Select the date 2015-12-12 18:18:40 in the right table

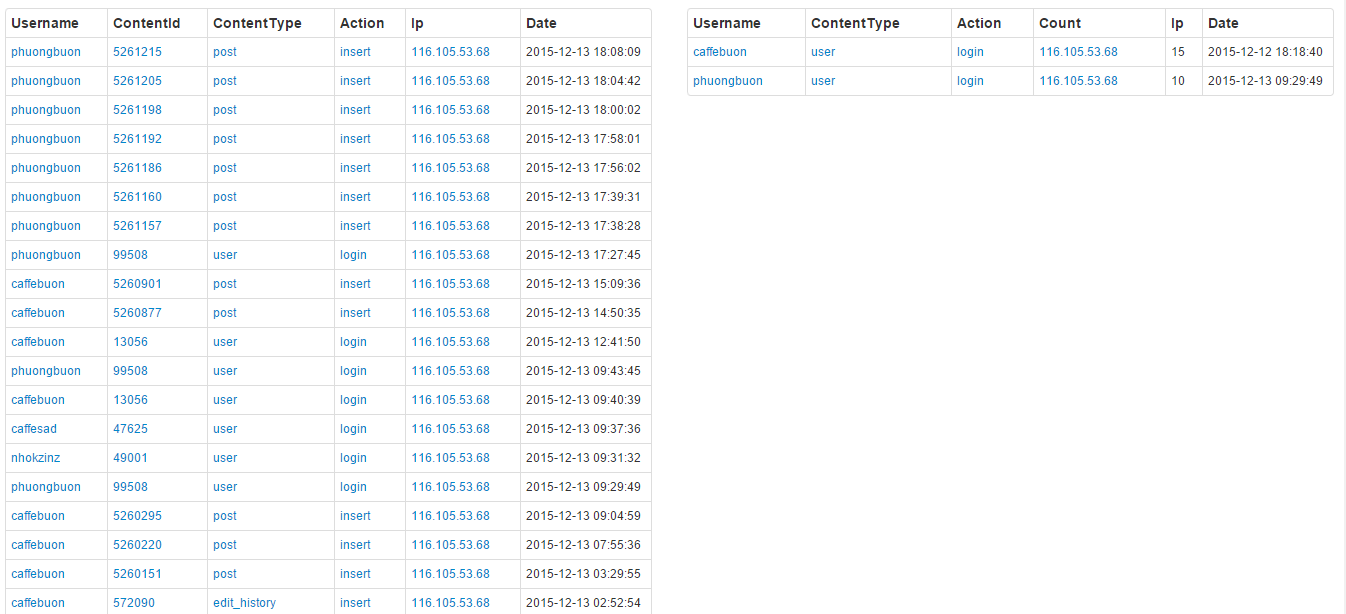(1265, 52)
